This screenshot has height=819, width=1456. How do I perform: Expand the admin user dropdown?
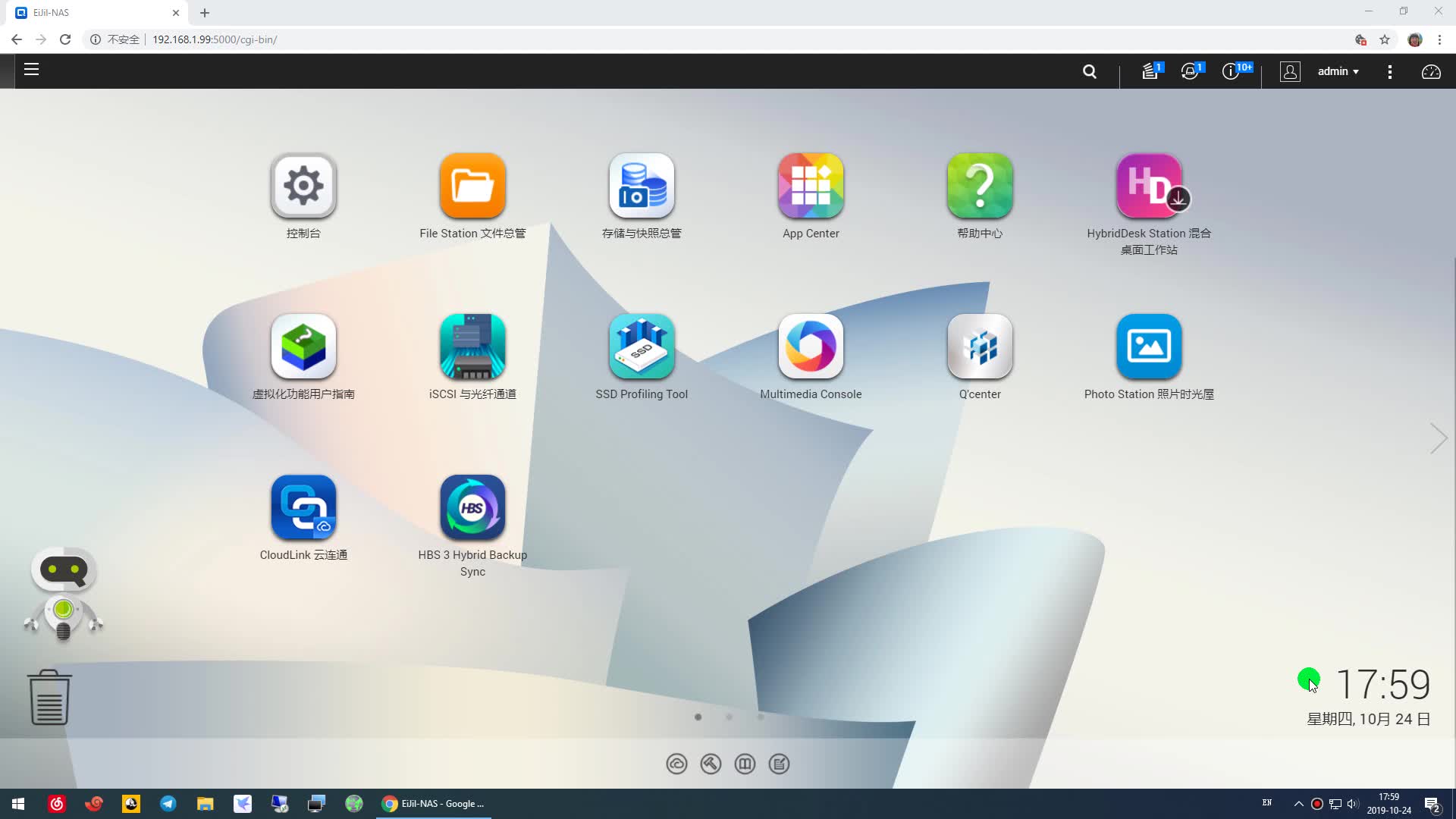(x=1338, y=71)
